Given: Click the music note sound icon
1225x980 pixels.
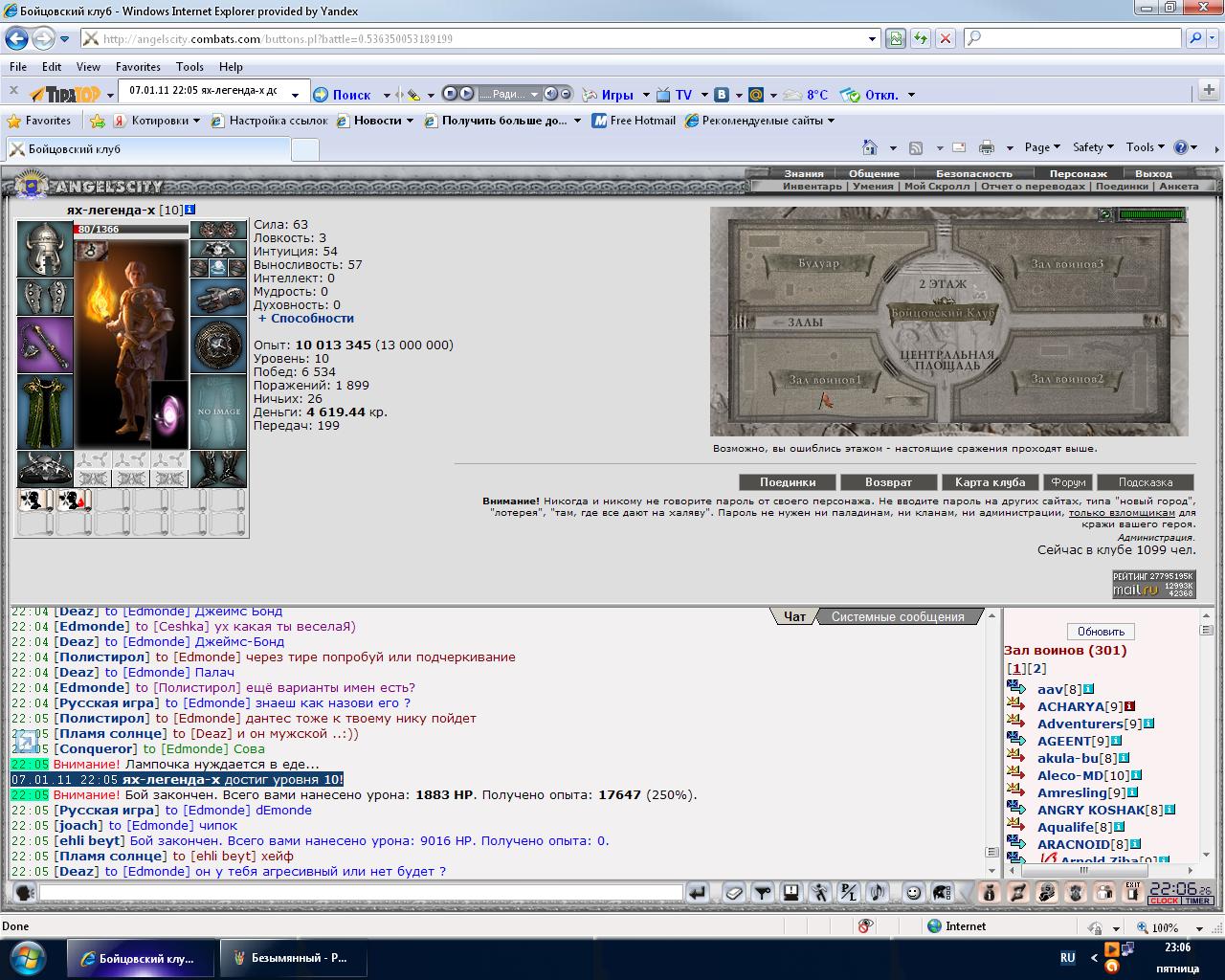Looking at the screenshot, I should (877, 893).
